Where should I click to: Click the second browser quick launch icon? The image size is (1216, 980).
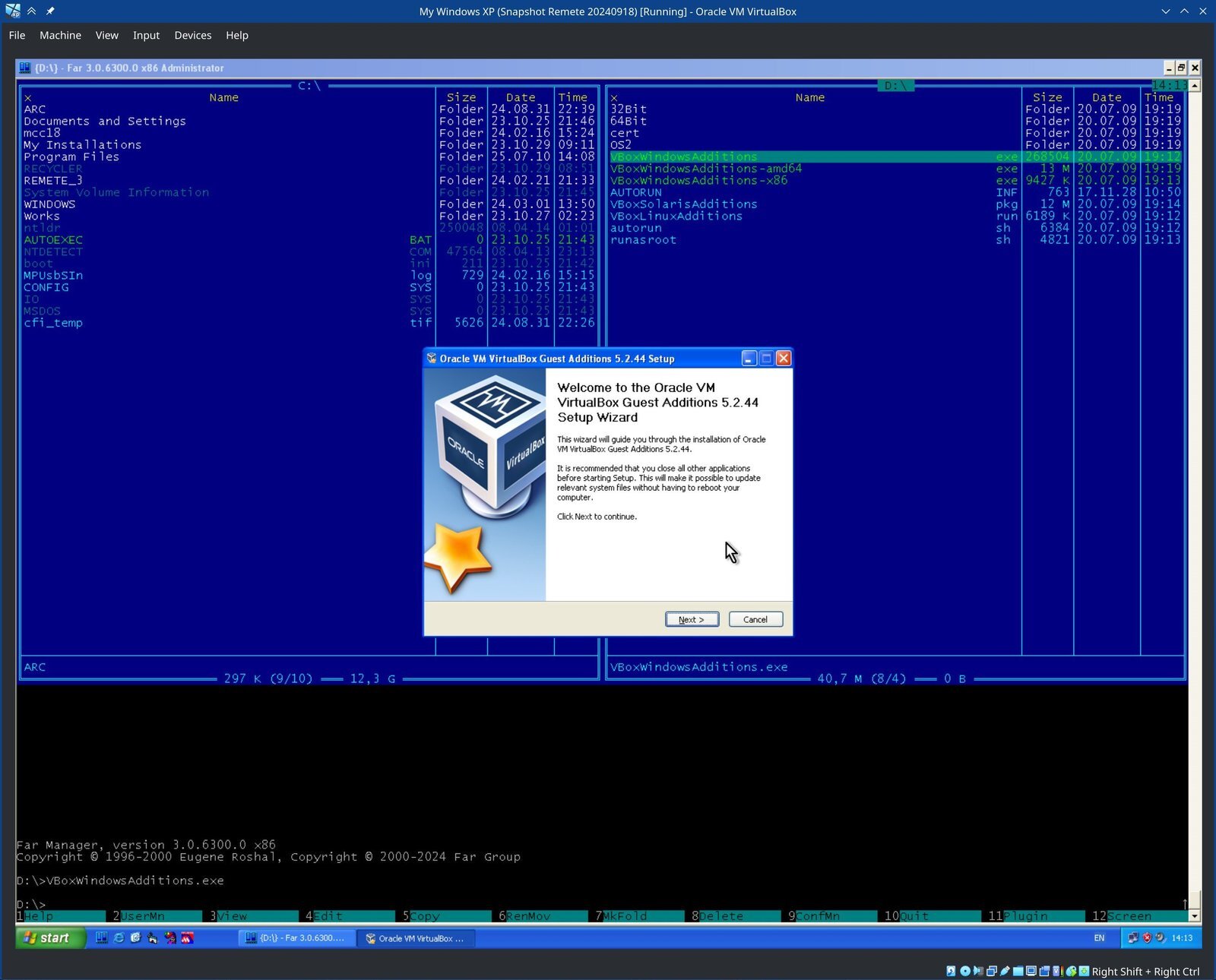click(135, 938)
